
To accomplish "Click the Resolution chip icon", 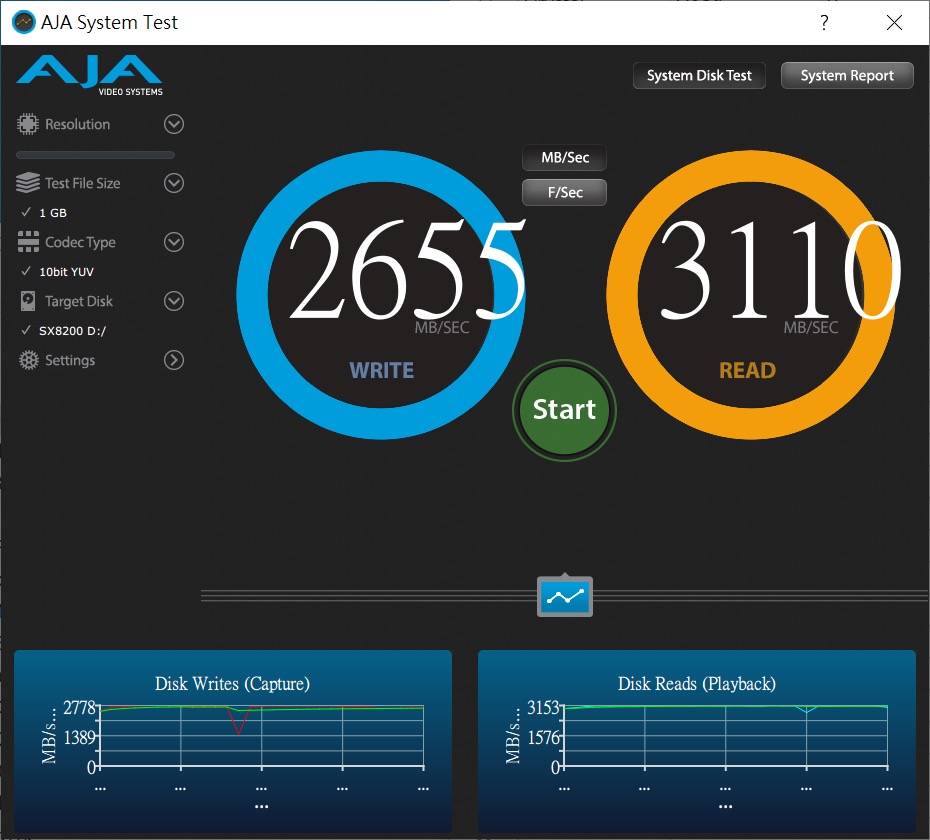I will click(x=27, y=124).
